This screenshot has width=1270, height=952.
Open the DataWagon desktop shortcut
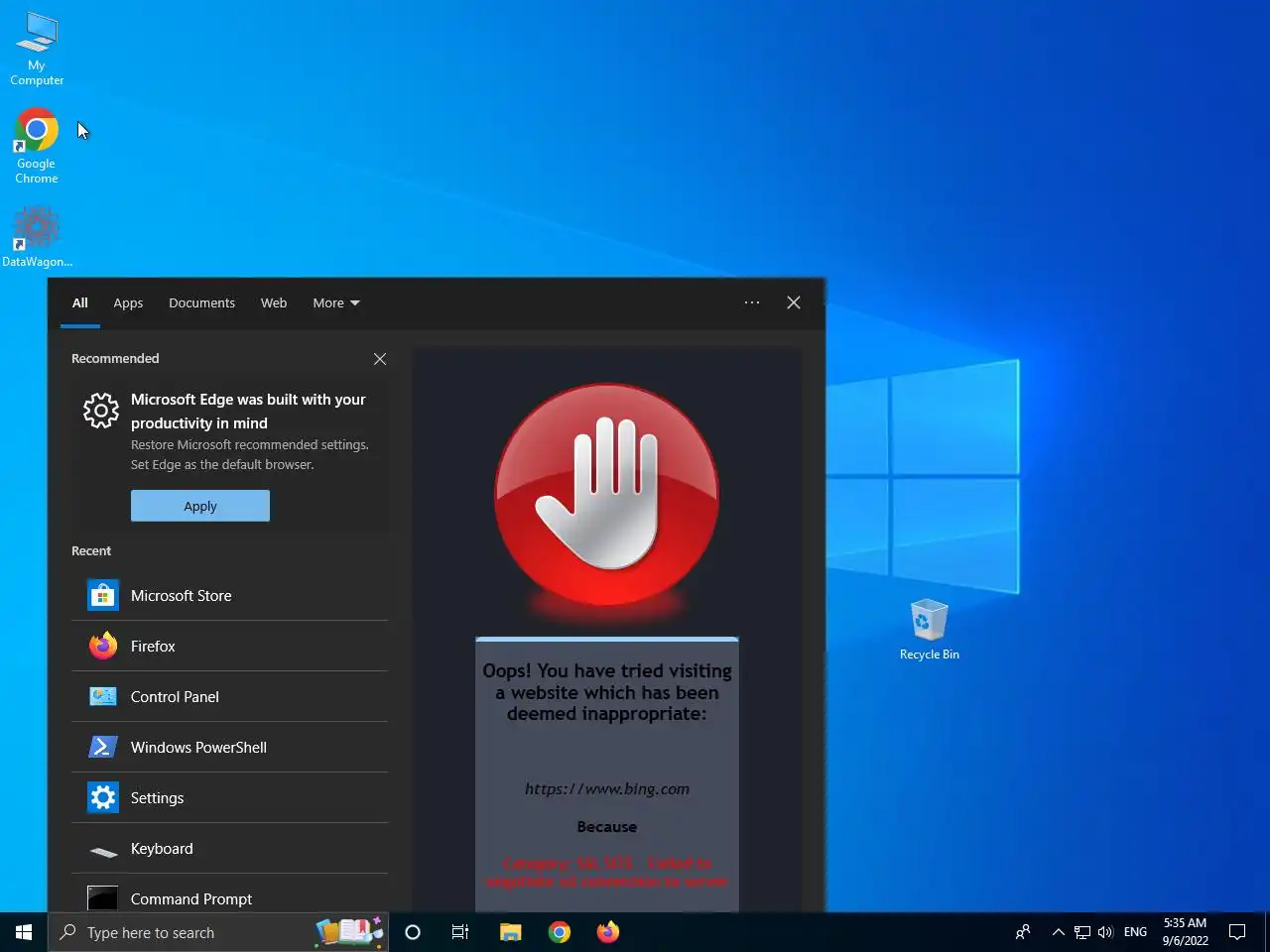37,236
